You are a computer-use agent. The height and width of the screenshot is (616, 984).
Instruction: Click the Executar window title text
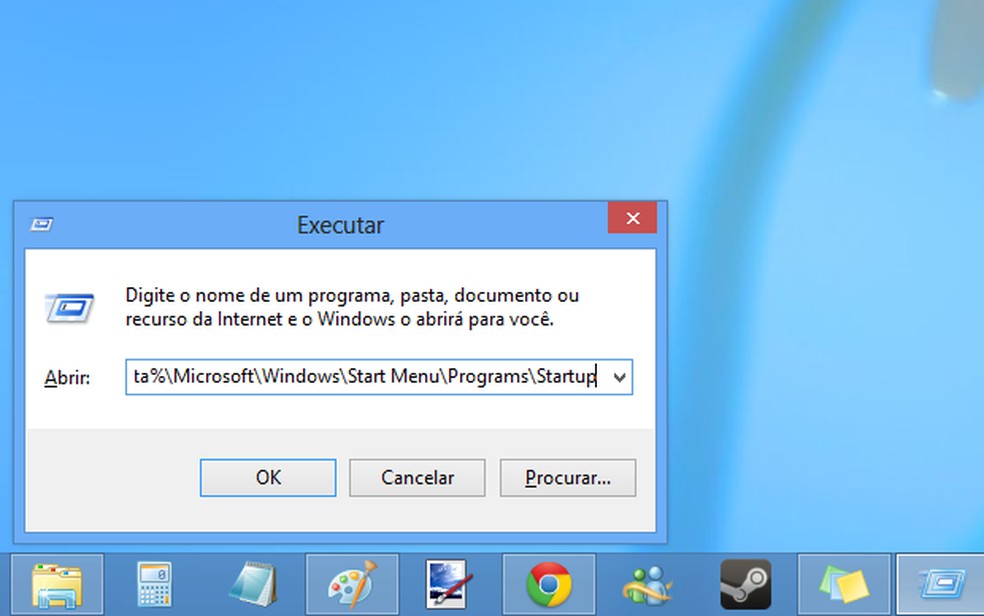pos(340,225)
